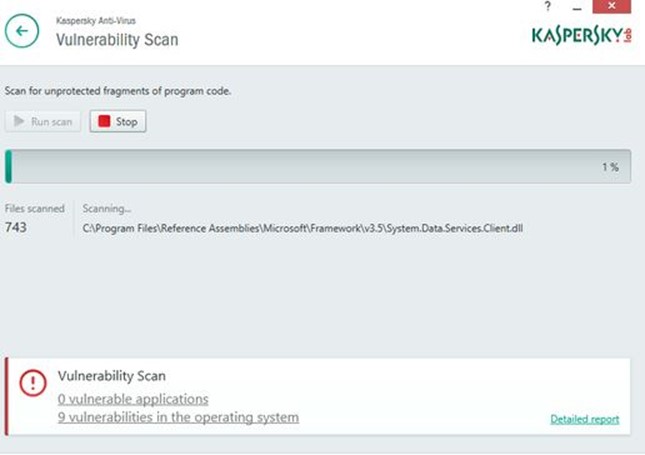
Task: Click the grey play triangle icon
Action: tap(19, 121)
